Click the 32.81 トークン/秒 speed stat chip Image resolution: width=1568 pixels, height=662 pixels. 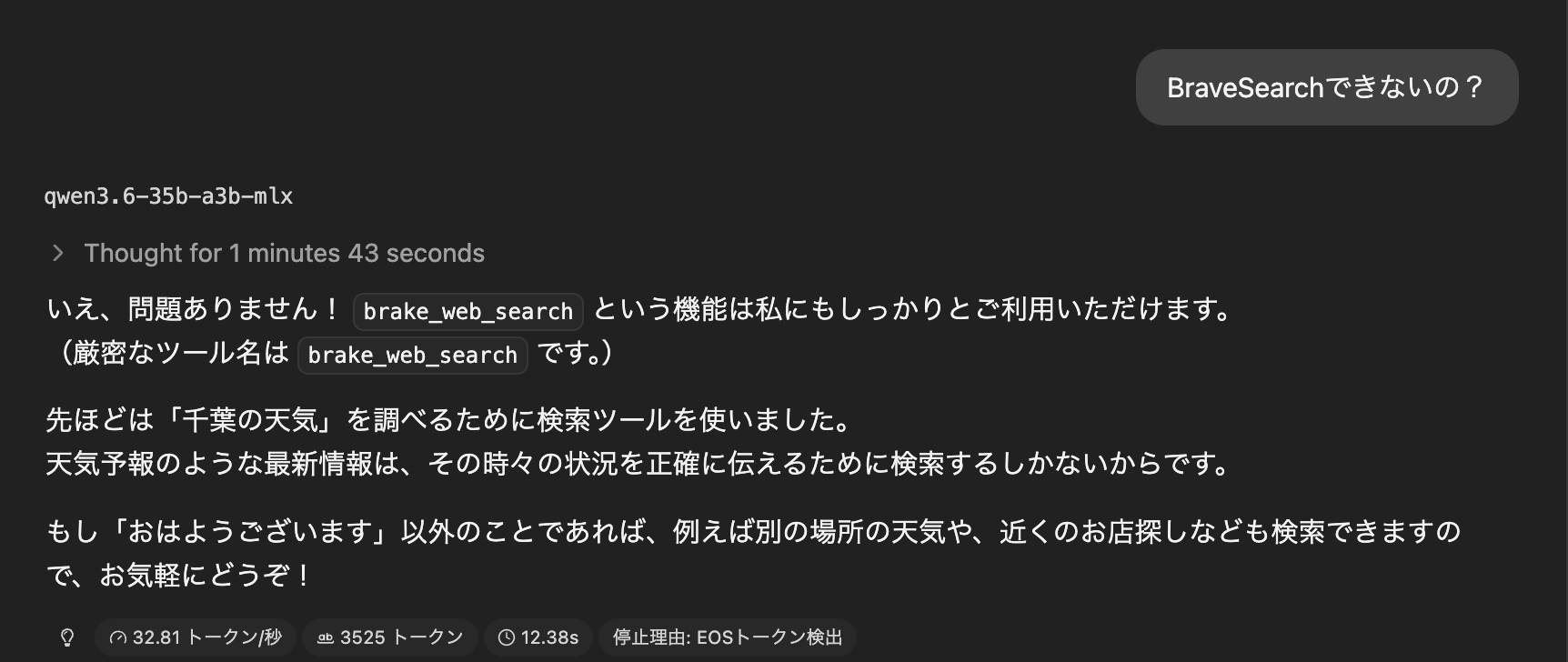(x=194, y=637)
